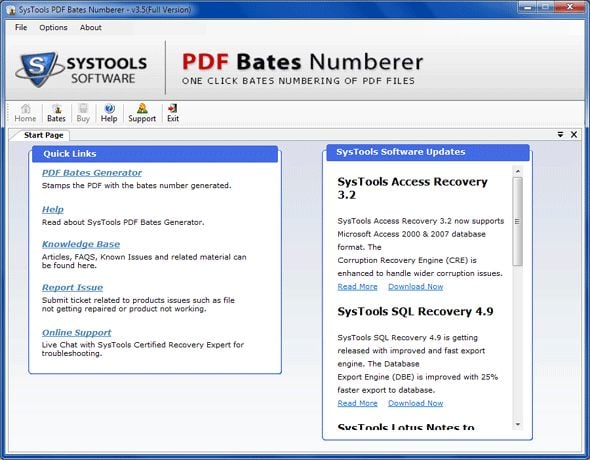Viewport: 590px width, 460px height.
Task: Click the app icon in title bar
Action: coord(11,10)
